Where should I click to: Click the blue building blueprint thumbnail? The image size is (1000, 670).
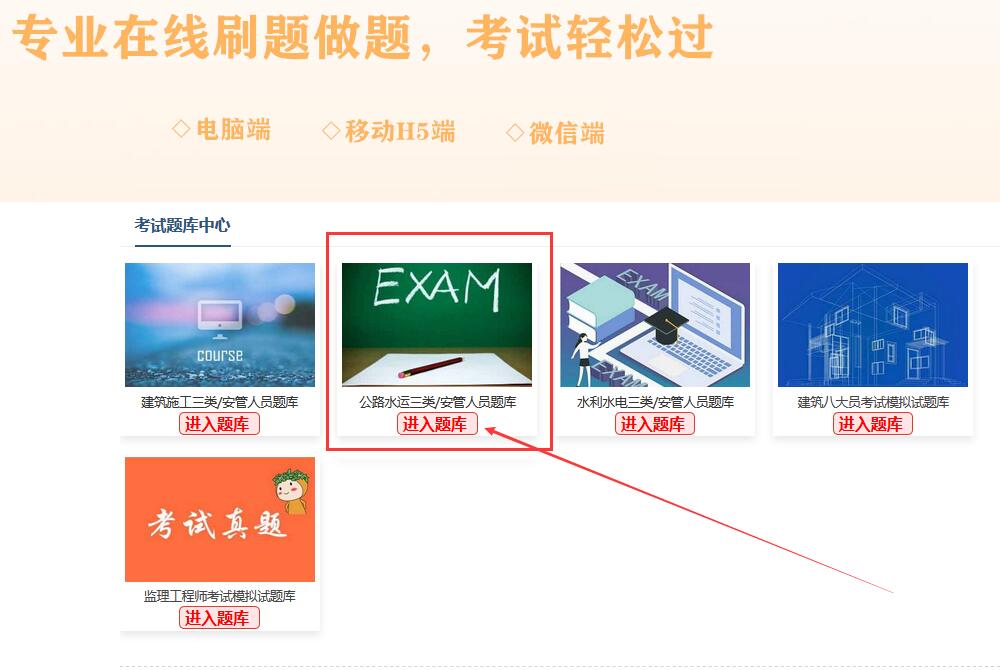[x=873, y=325]
